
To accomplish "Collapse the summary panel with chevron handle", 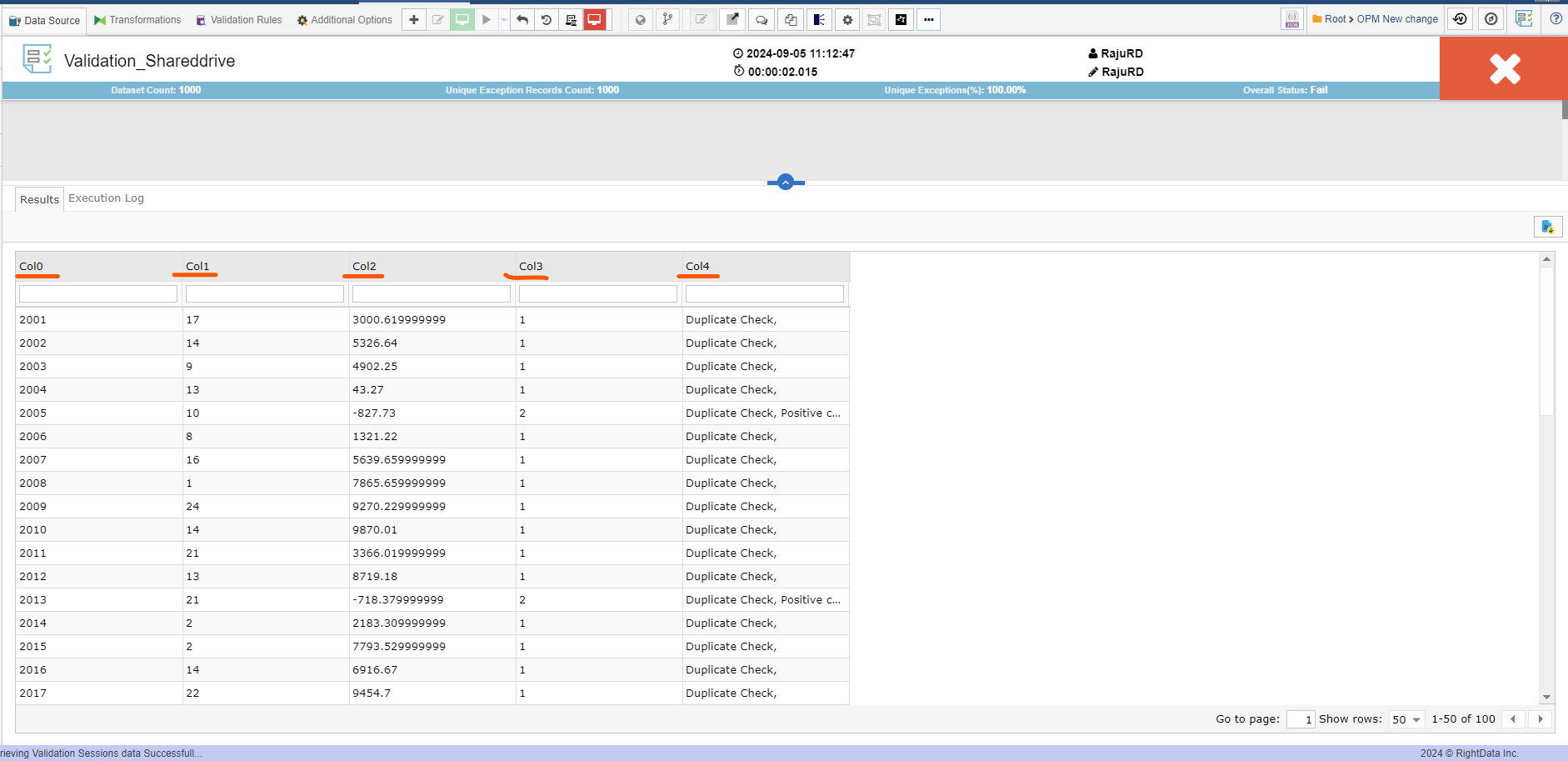I will 785,183.
